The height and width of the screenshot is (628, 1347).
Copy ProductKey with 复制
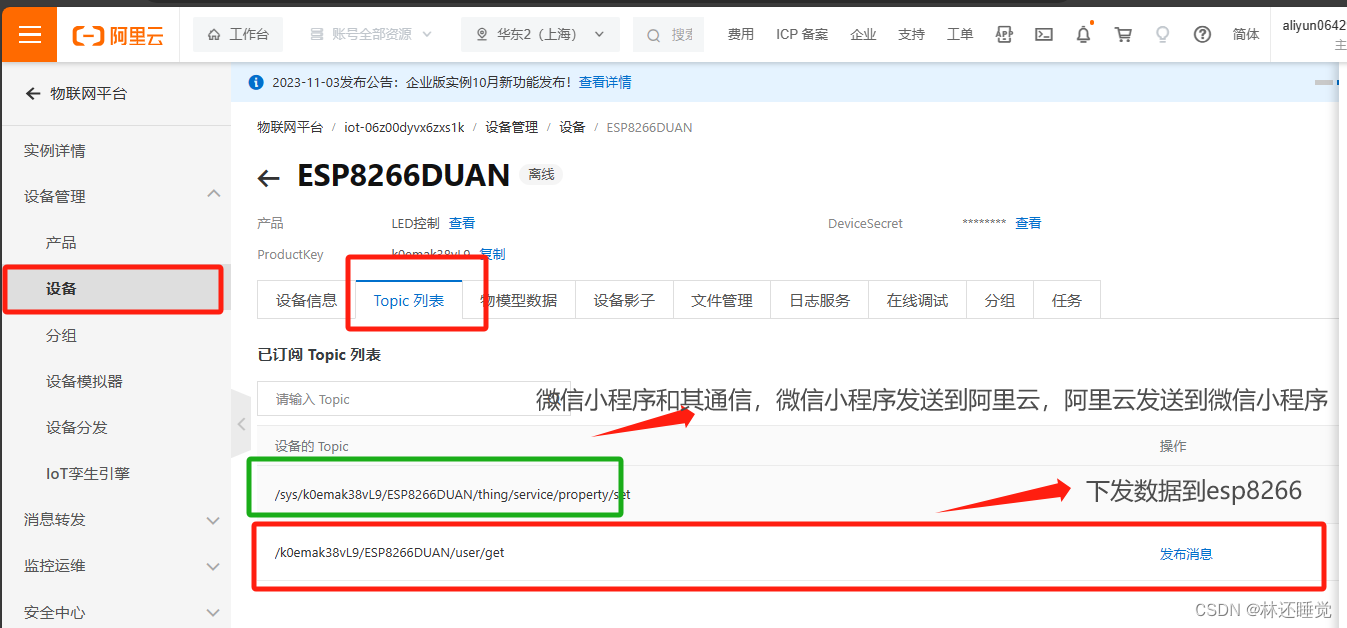point(493,254)
